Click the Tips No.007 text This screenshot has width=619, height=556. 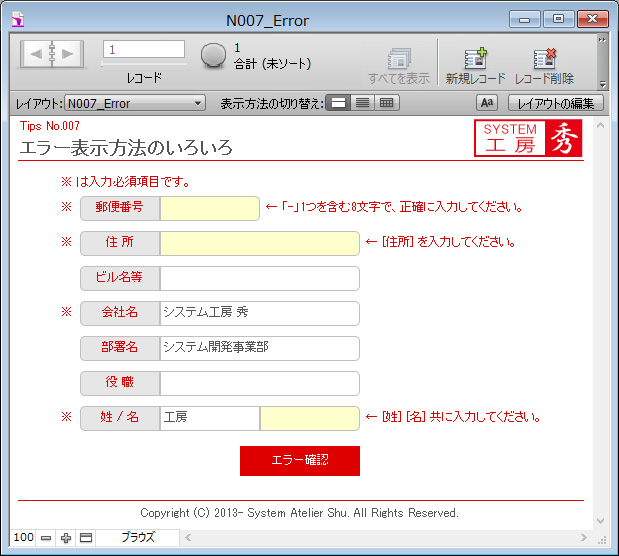tap(50, 126)
